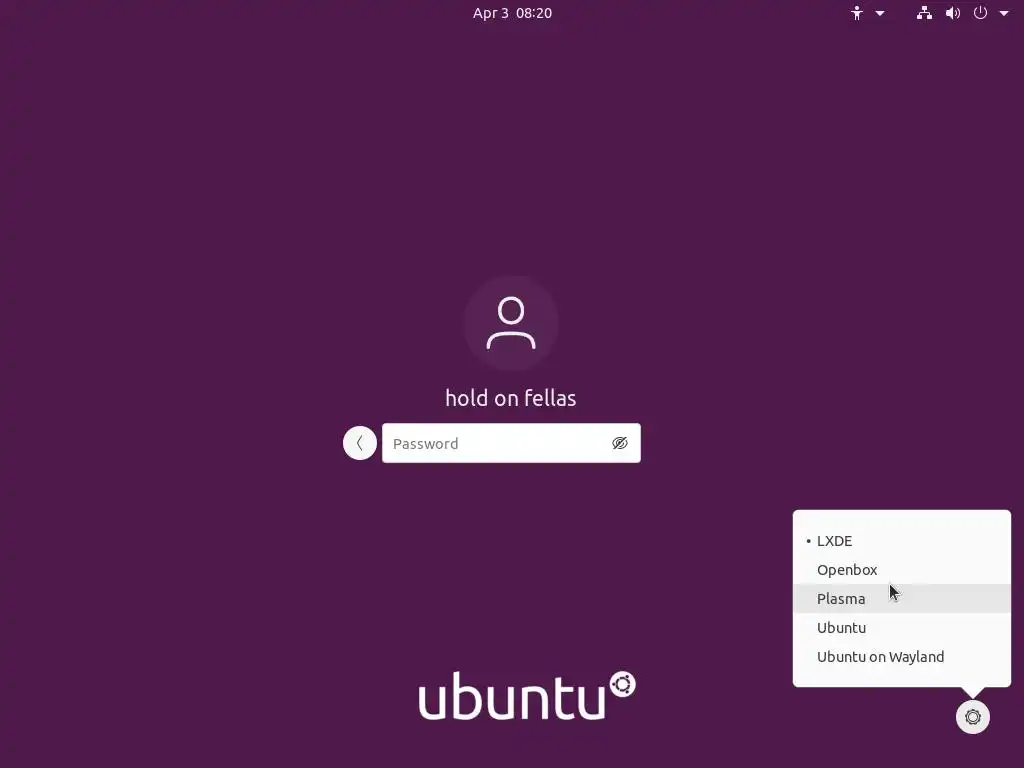1024x768 pixels.
Task: Click the username 'hold on fellas'
Action: click(511, 398)
